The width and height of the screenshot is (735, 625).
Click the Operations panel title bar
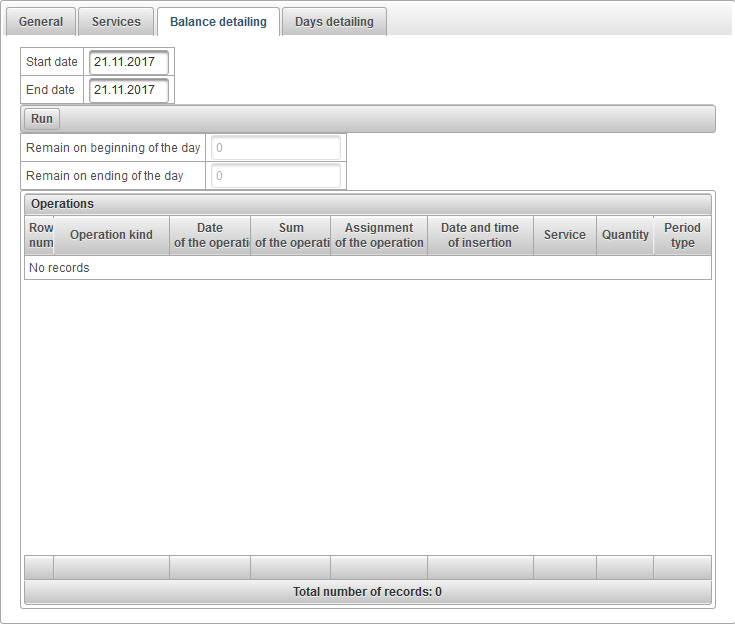tap(367, 204)
